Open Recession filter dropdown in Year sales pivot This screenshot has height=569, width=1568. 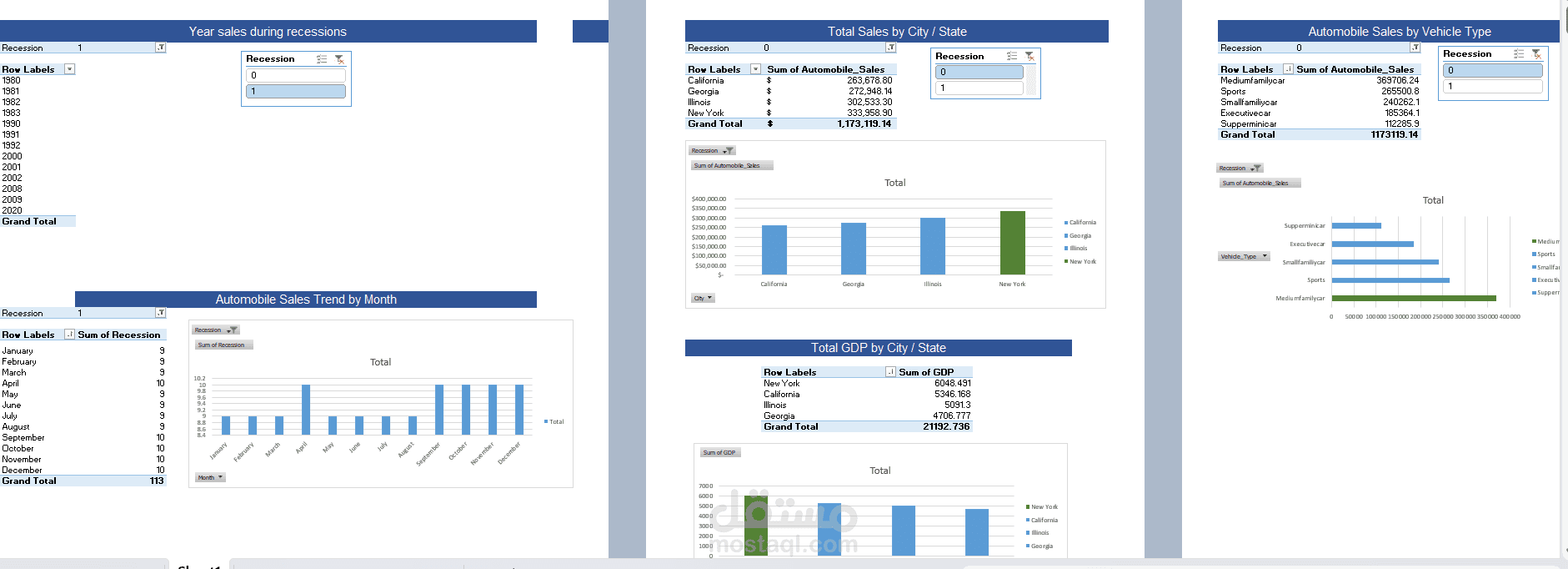tap(161, 48)
